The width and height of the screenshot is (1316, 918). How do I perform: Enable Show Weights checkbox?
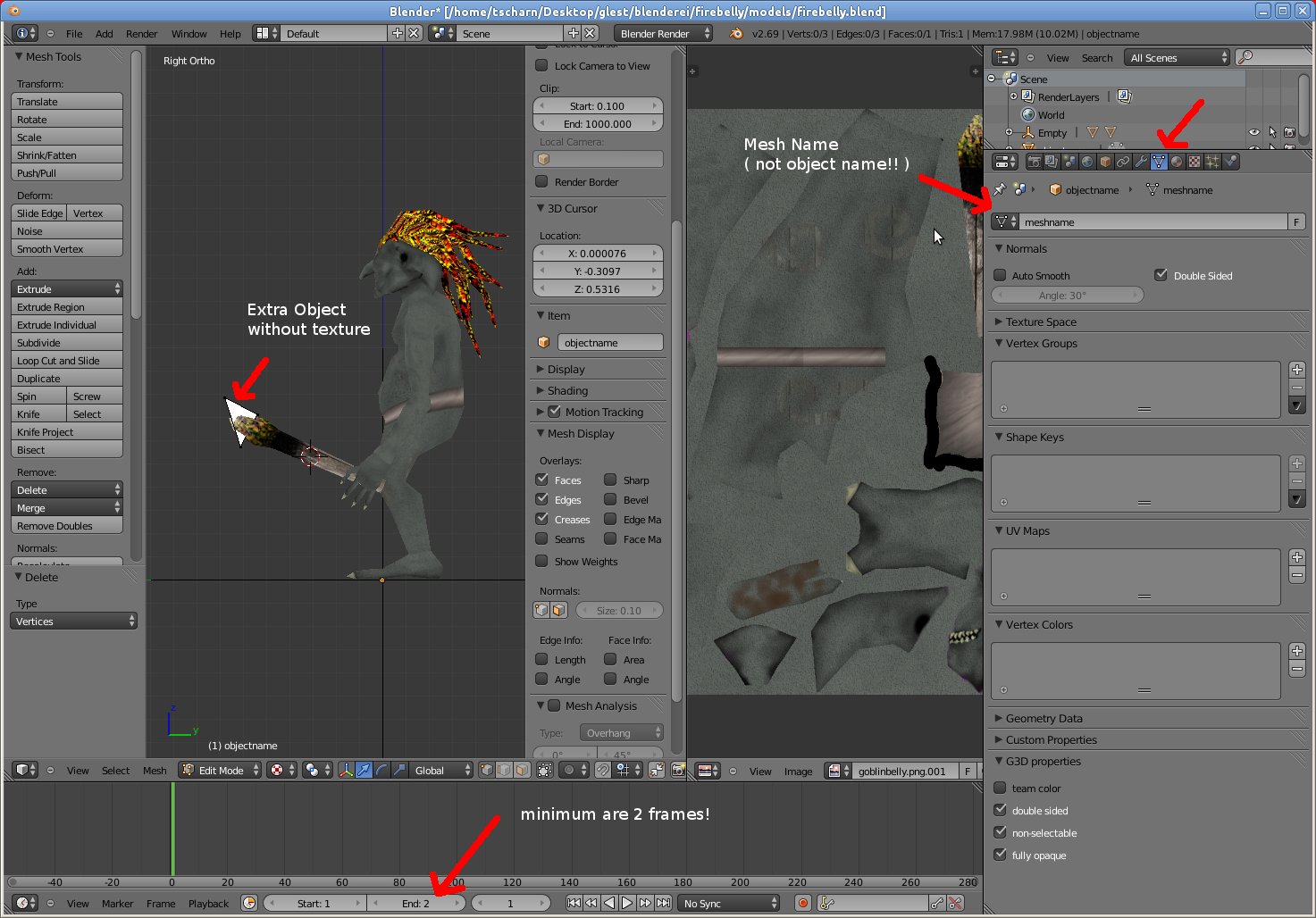coord(541,561)
